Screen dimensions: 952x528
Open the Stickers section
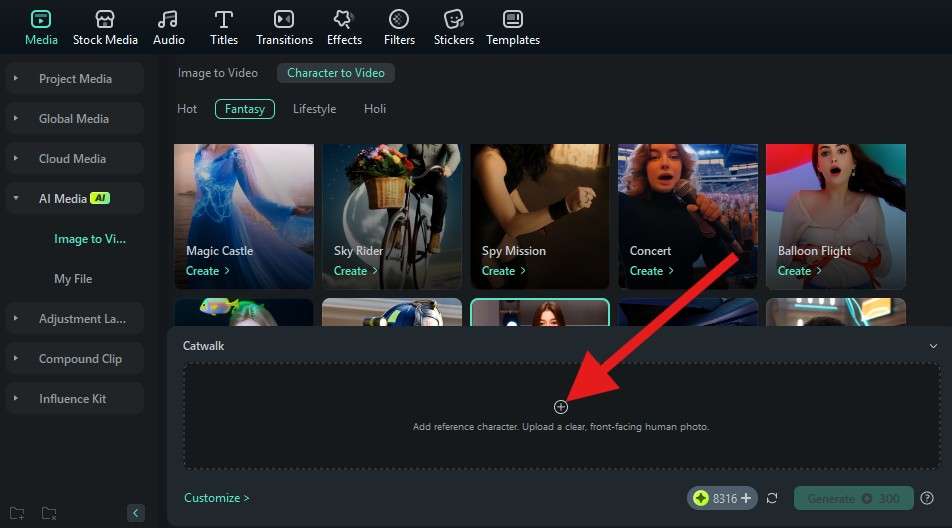click(x=454, y=28)
